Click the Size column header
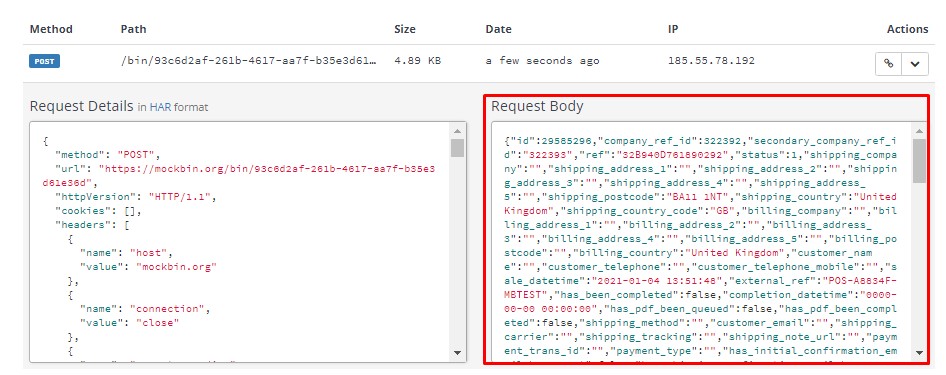The height and width of the screenshot is (375, 946). pyautogui.click(x=405, y=29)
